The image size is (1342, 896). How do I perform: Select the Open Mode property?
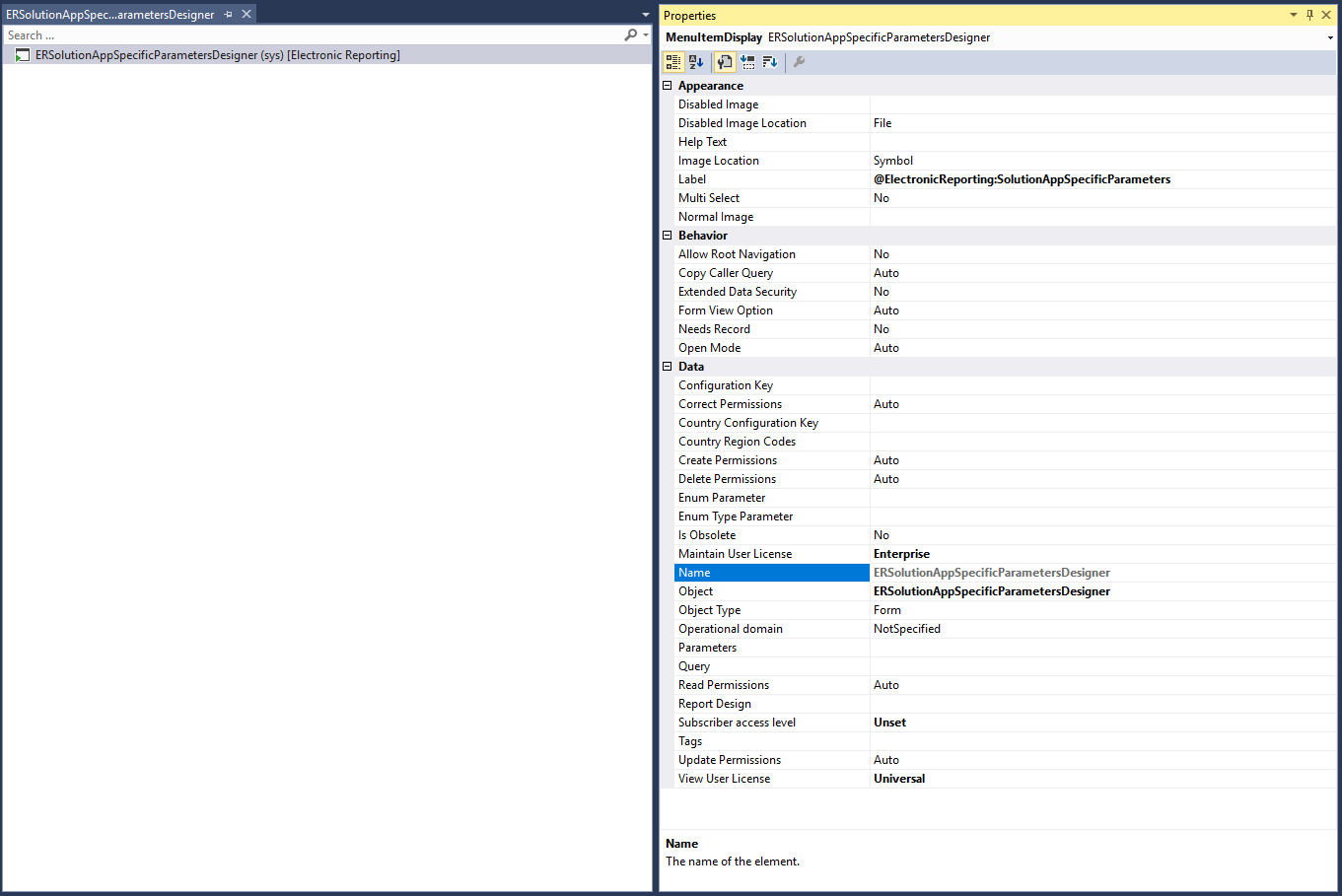tap(772, 348)
